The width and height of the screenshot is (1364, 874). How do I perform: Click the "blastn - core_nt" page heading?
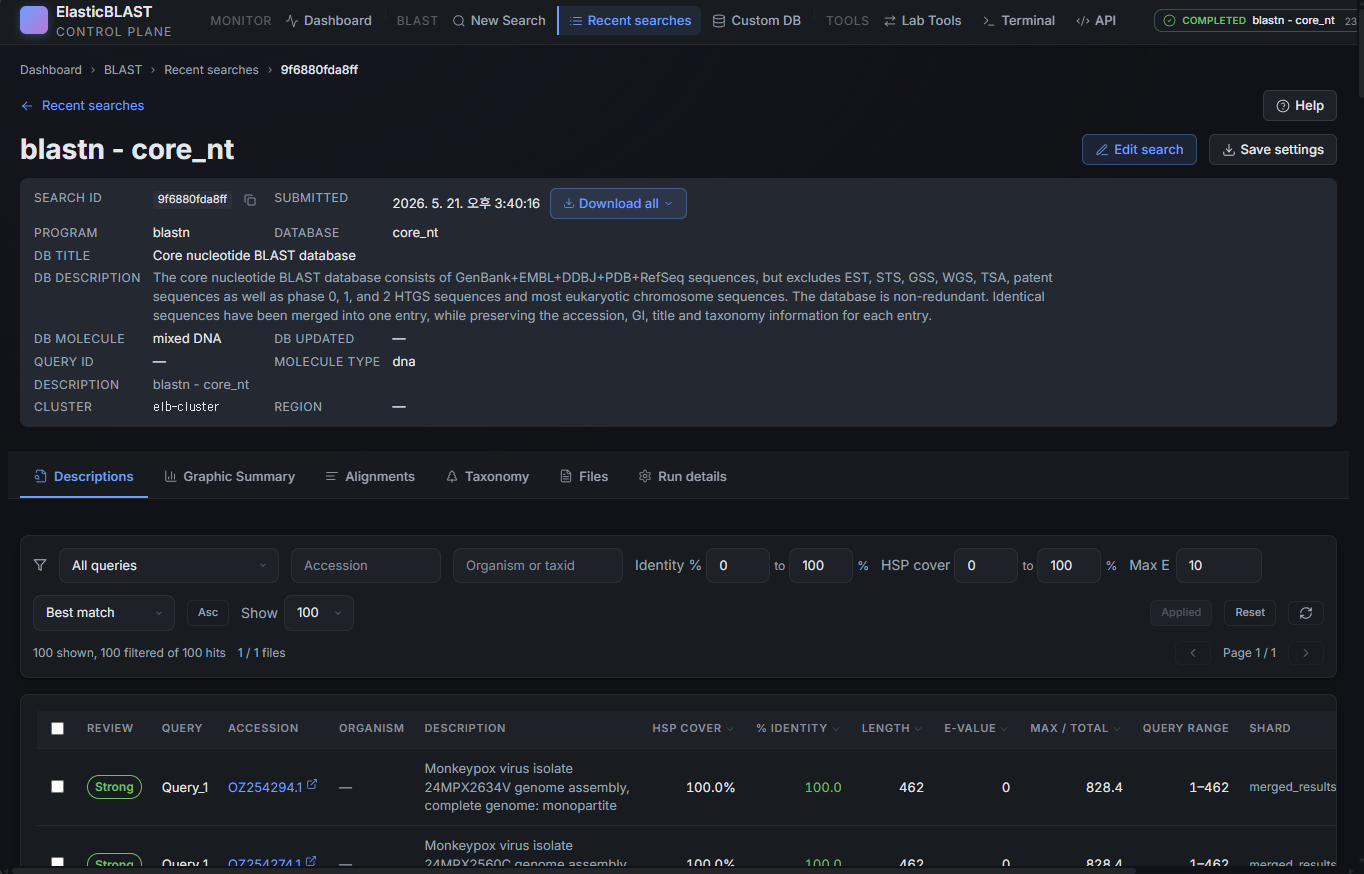coord(127,150)
